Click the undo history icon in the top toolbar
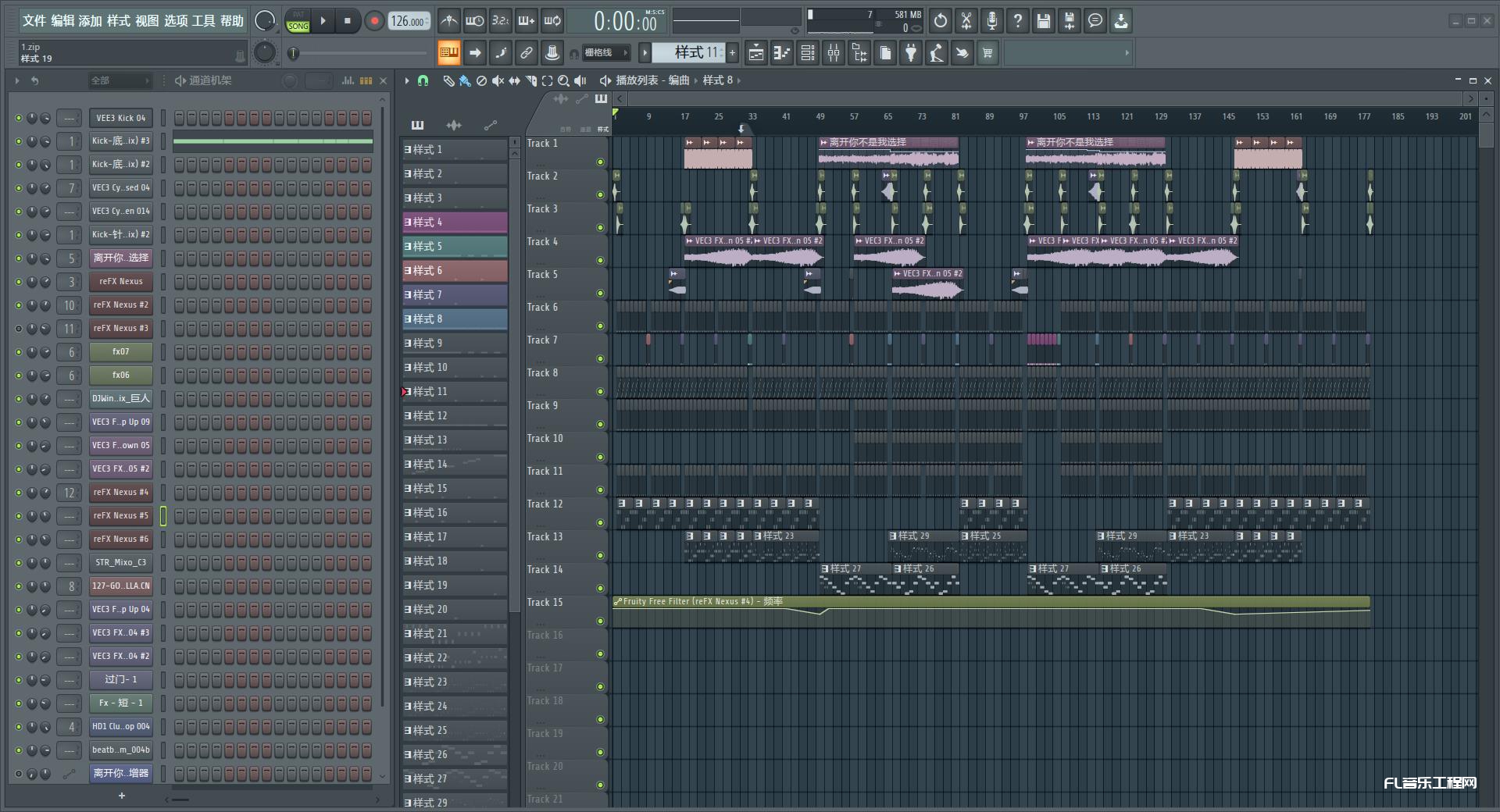 [941, 21]
